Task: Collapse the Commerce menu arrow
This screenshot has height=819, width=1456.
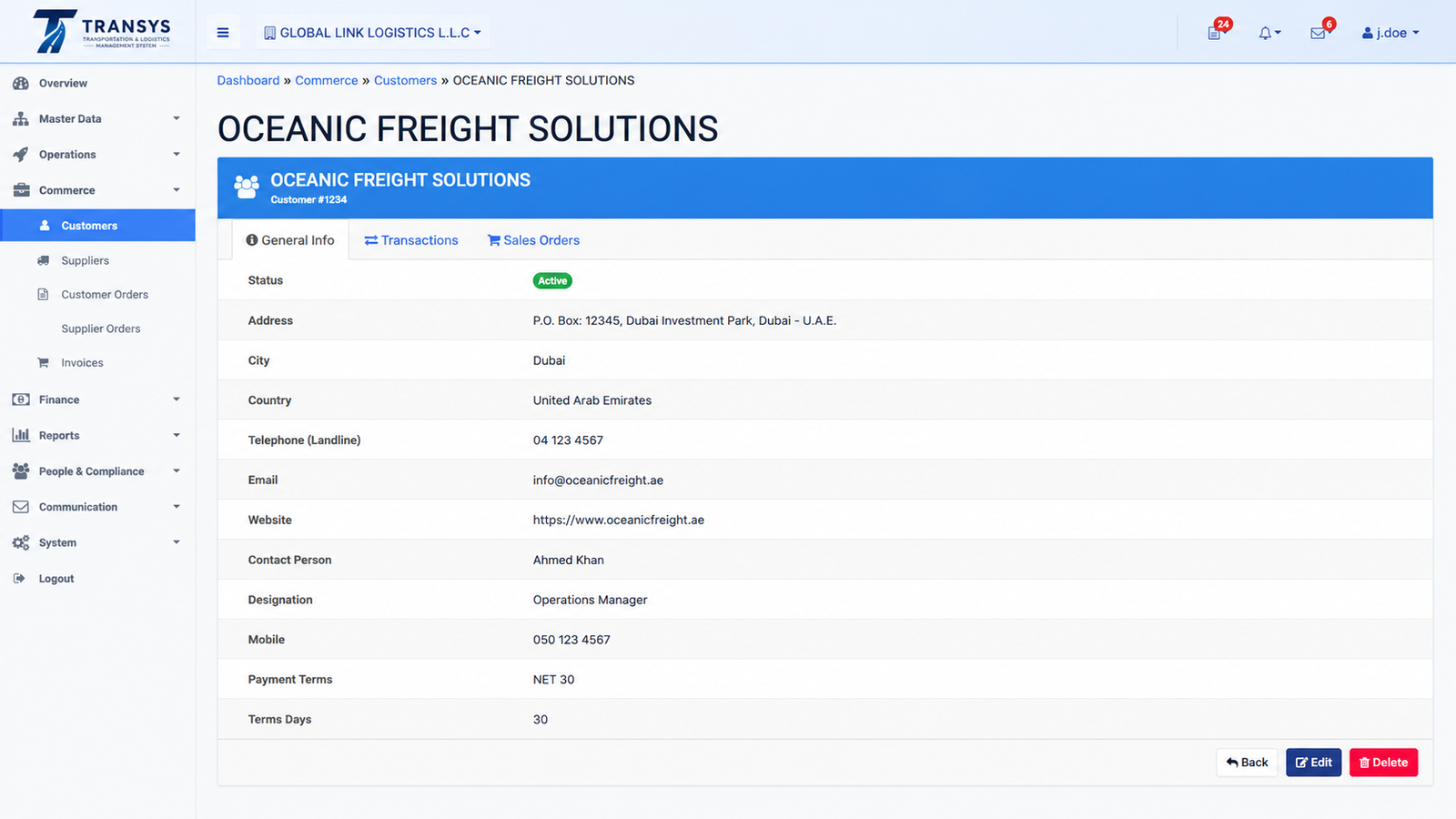Action: [177, 190]
